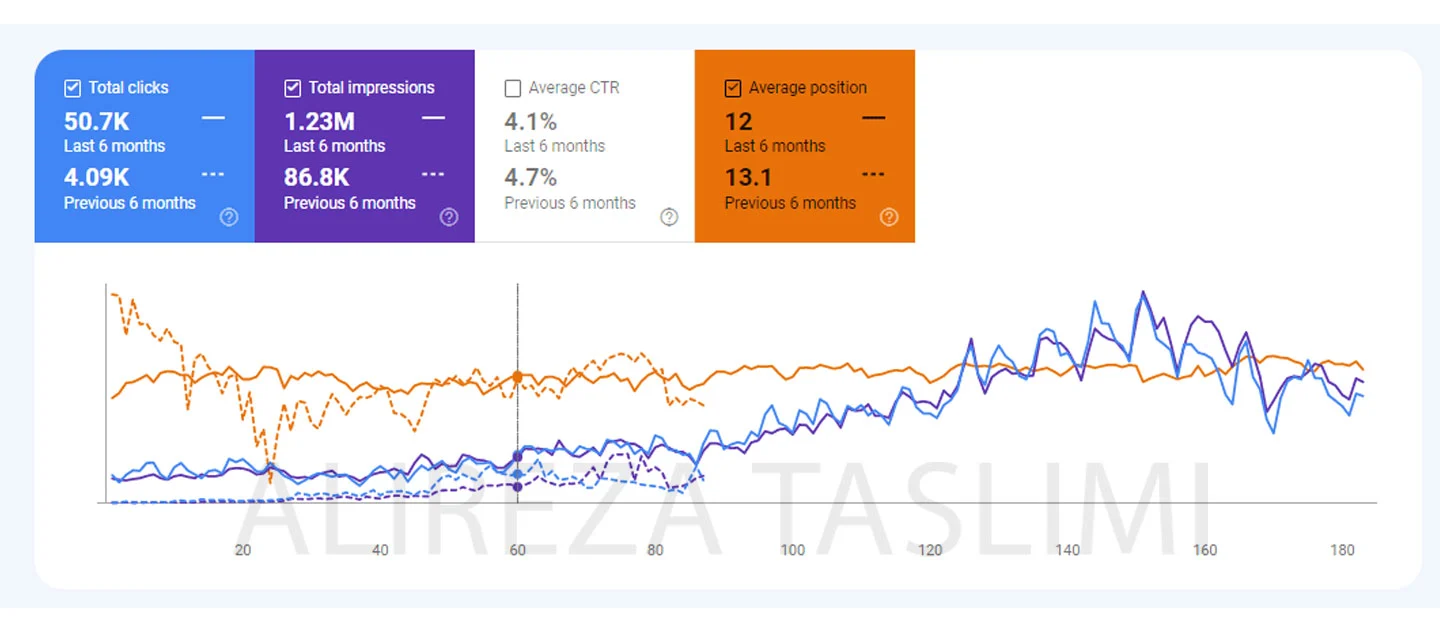1440x634 pixels.
Task: Click the 180 label on the chart axis
Action: click(1342, 550)
